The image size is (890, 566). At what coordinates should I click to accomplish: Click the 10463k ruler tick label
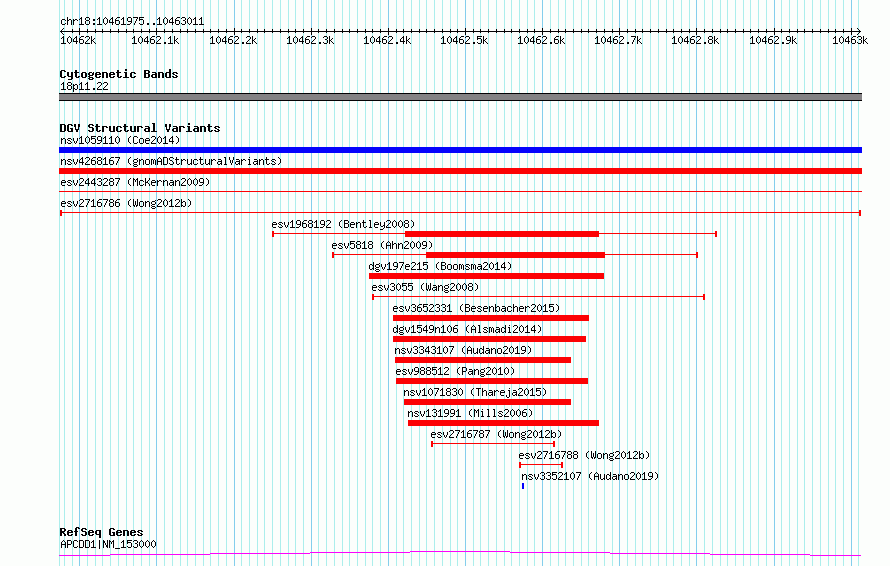click(850, 40)
